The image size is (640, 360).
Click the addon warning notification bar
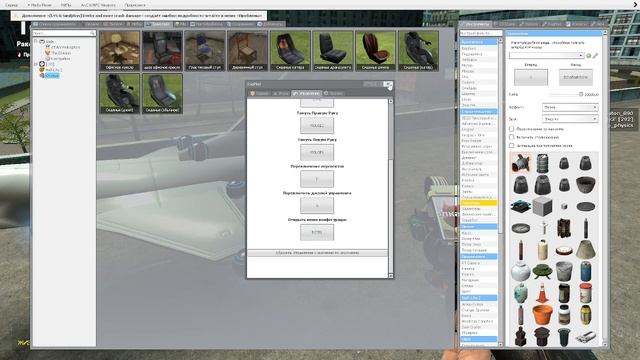tap(139, 16)
